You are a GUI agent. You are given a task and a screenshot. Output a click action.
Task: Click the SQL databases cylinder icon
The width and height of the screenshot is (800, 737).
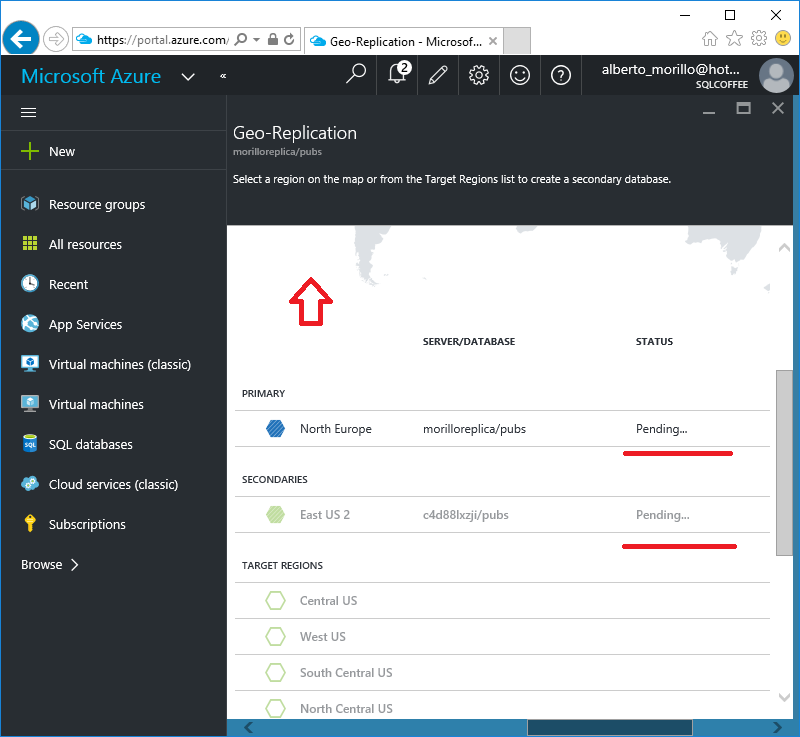(30, 443)
